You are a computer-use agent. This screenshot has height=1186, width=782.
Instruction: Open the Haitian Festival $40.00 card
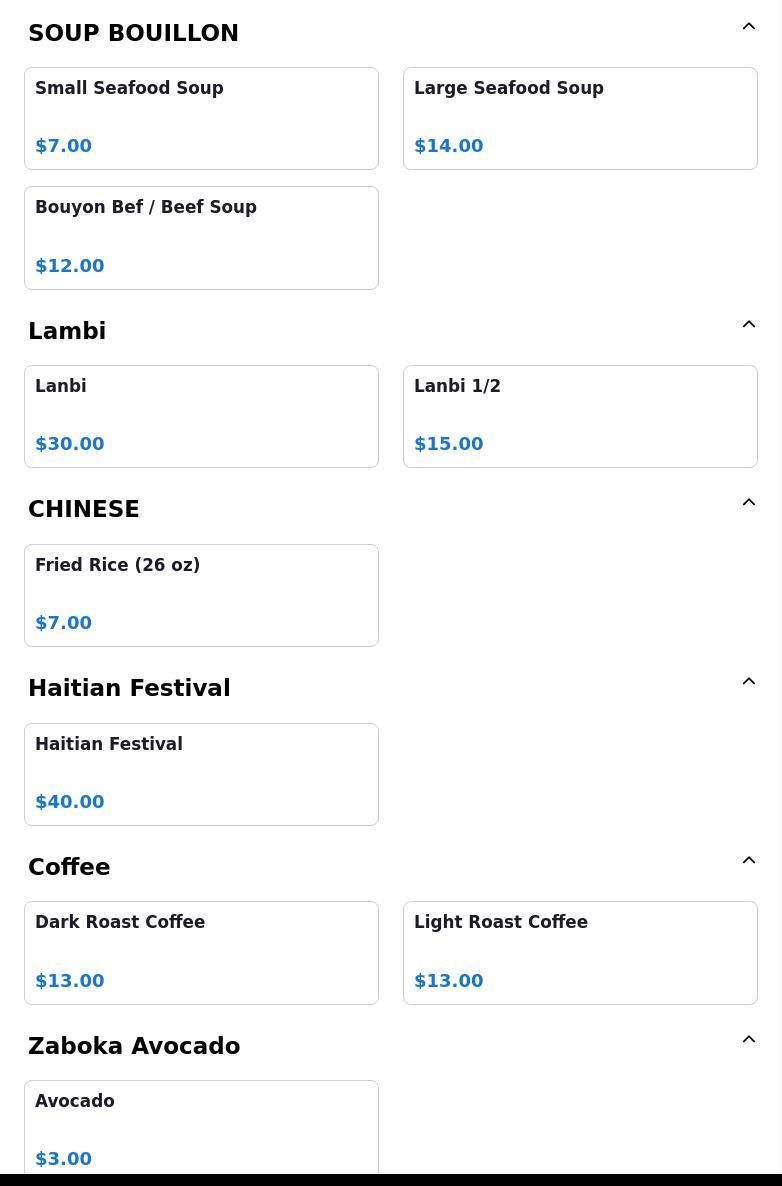(x=201, y=774)
